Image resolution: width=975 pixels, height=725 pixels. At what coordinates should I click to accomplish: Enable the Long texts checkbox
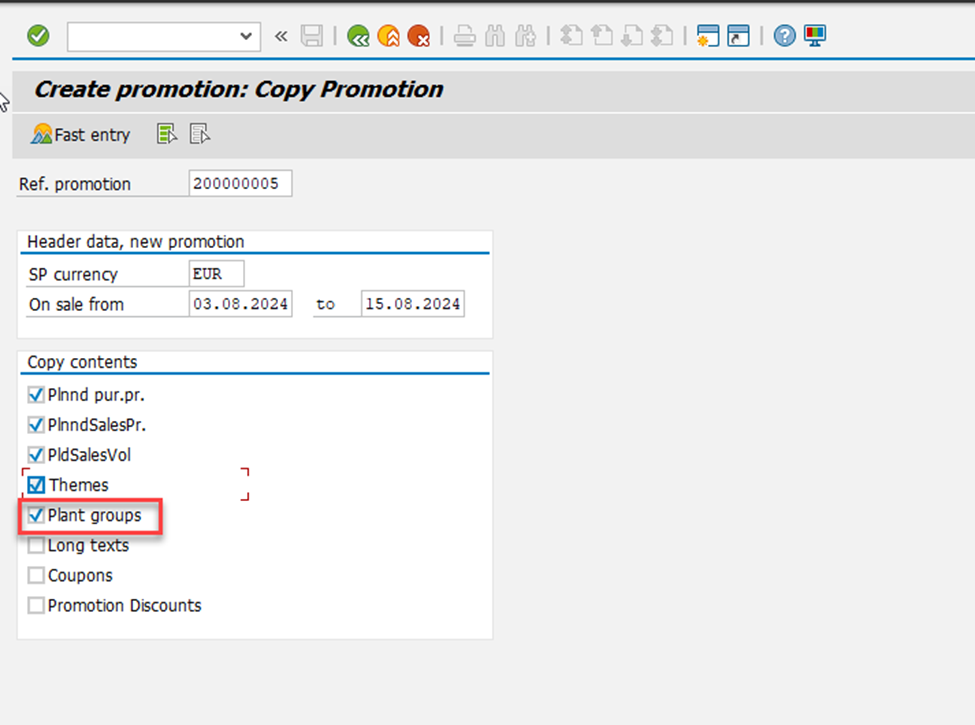click(36, 545)
